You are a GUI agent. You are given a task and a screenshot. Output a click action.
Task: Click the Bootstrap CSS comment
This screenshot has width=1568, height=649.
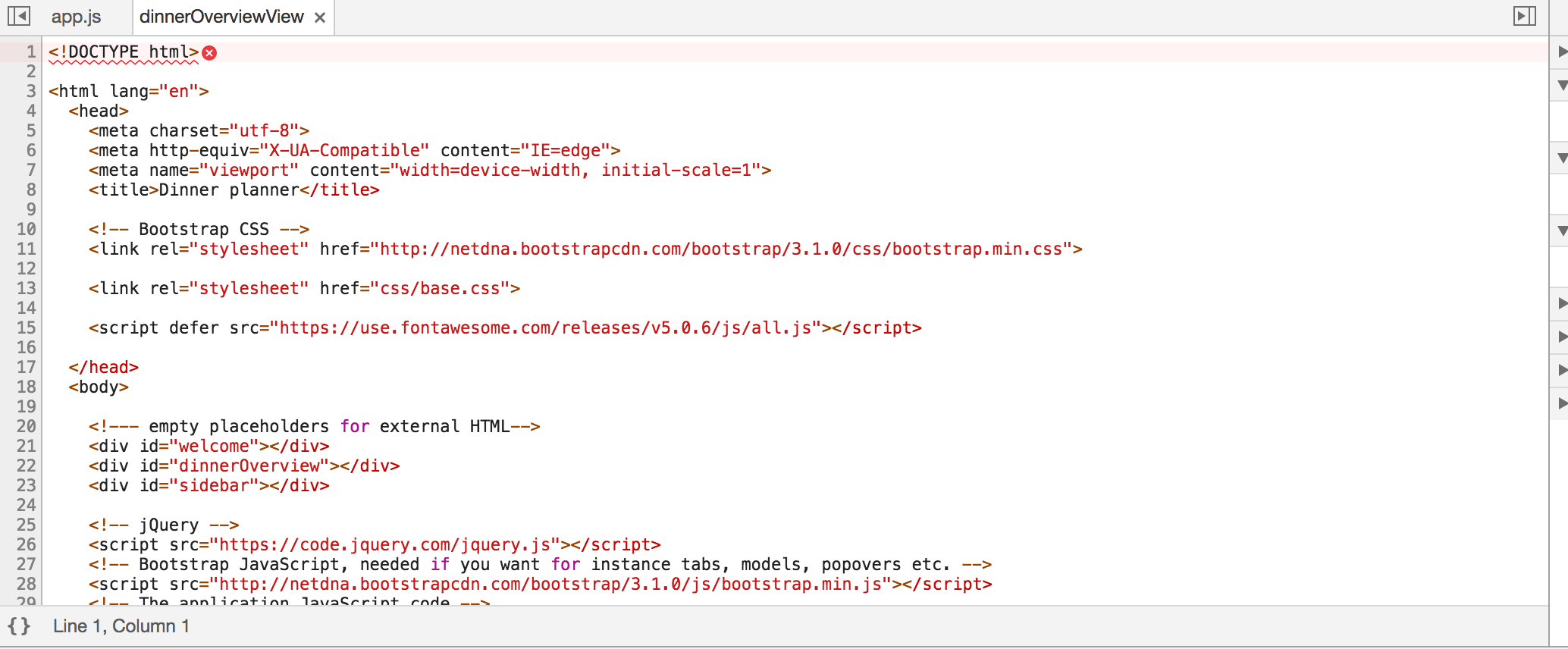tap(199, 229)
